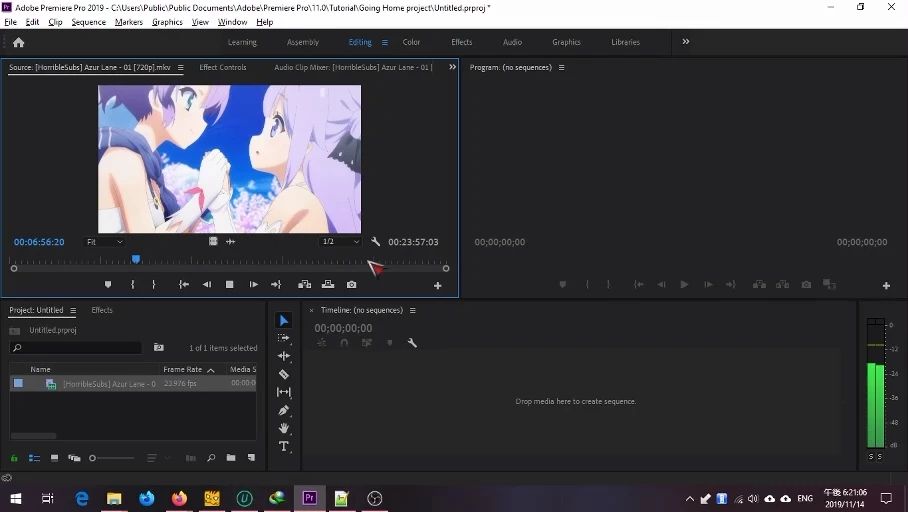908x512 pixels.
Task: Open Timeline display settings wrench
Action: pyautogui.click(x=412, y=343)
